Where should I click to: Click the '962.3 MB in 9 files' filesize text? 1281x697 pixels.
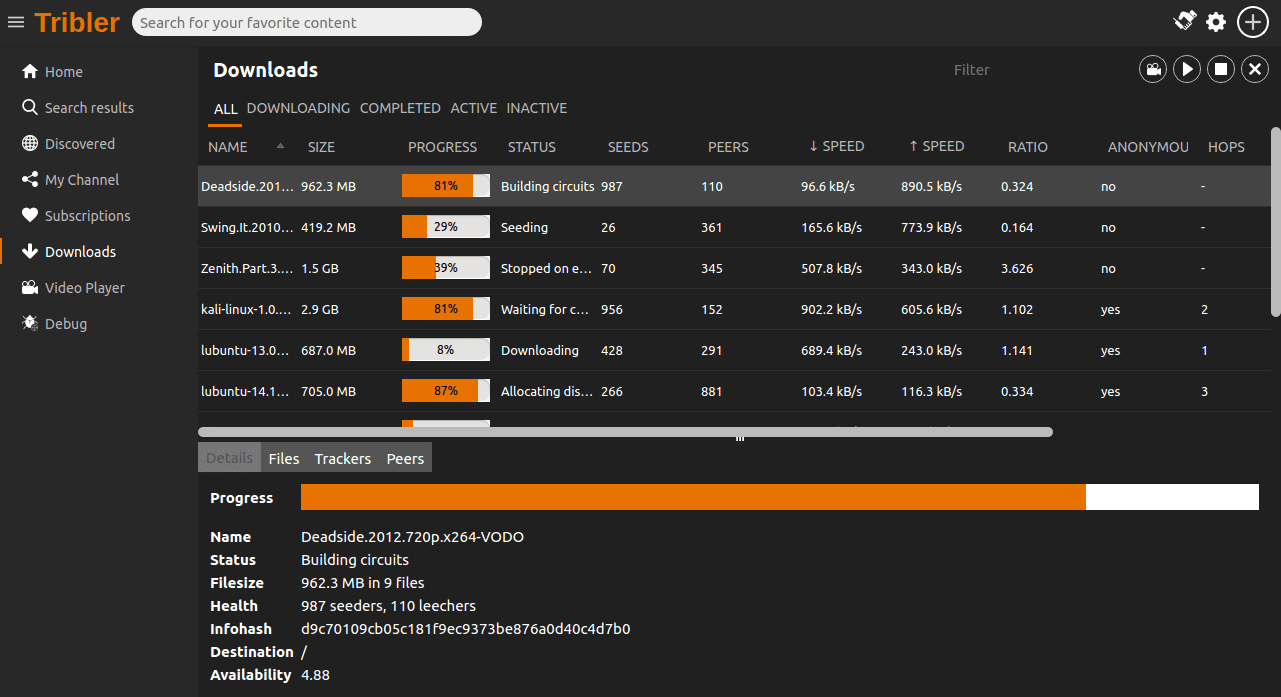click(x=362, y=583)
